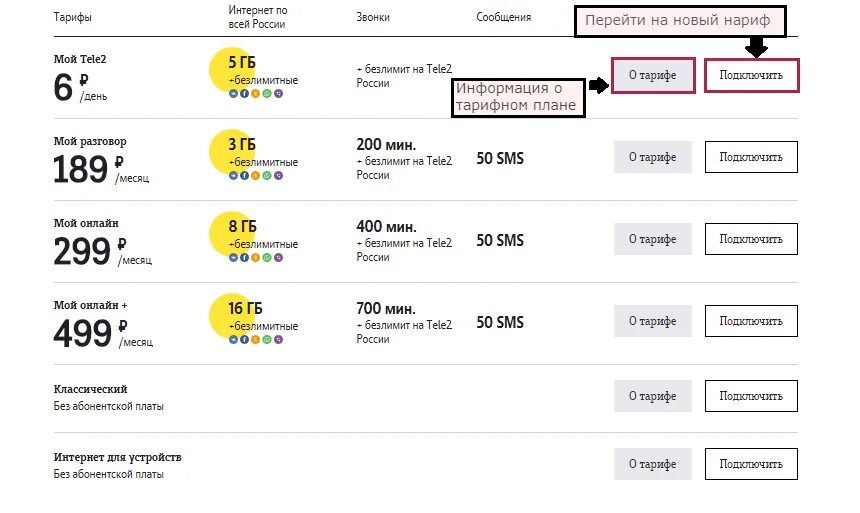Screen dimensions: 860x513
Task: Click the Facebook icon in Мой Tele2 row
Action: pos(245,94)
